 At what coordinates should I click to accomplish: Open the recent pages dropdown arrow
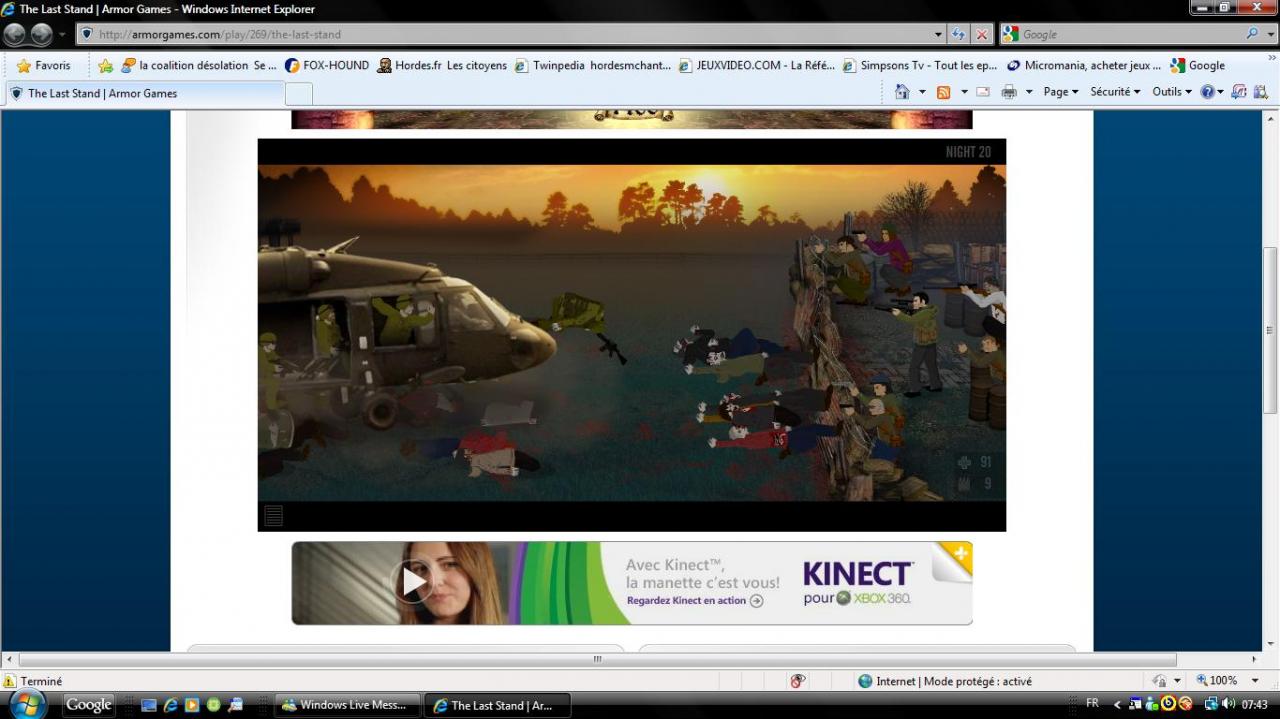click(62, 34)
